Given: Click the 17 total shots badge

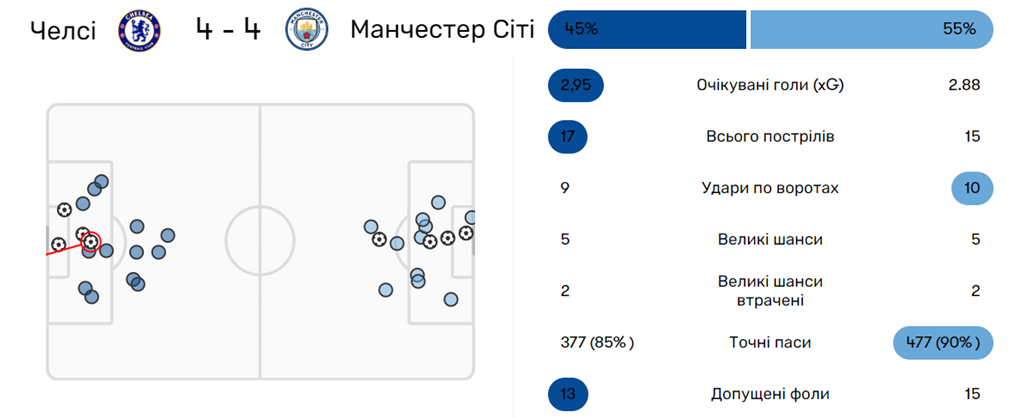Looking at the screenshot, I should click(x=568, y=137).
